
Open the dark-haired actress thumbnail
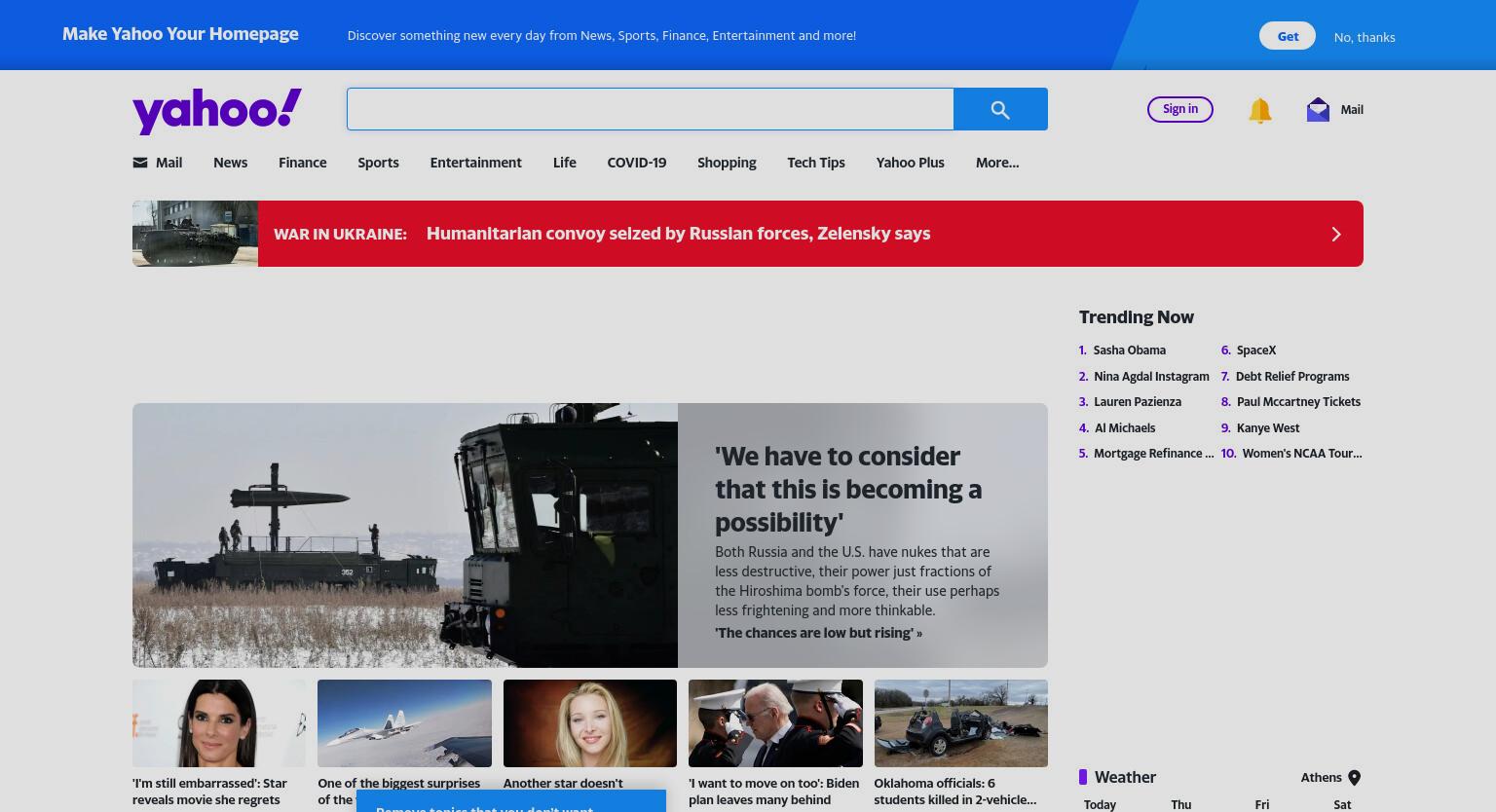pyautogui.click(x=219, y=723)
